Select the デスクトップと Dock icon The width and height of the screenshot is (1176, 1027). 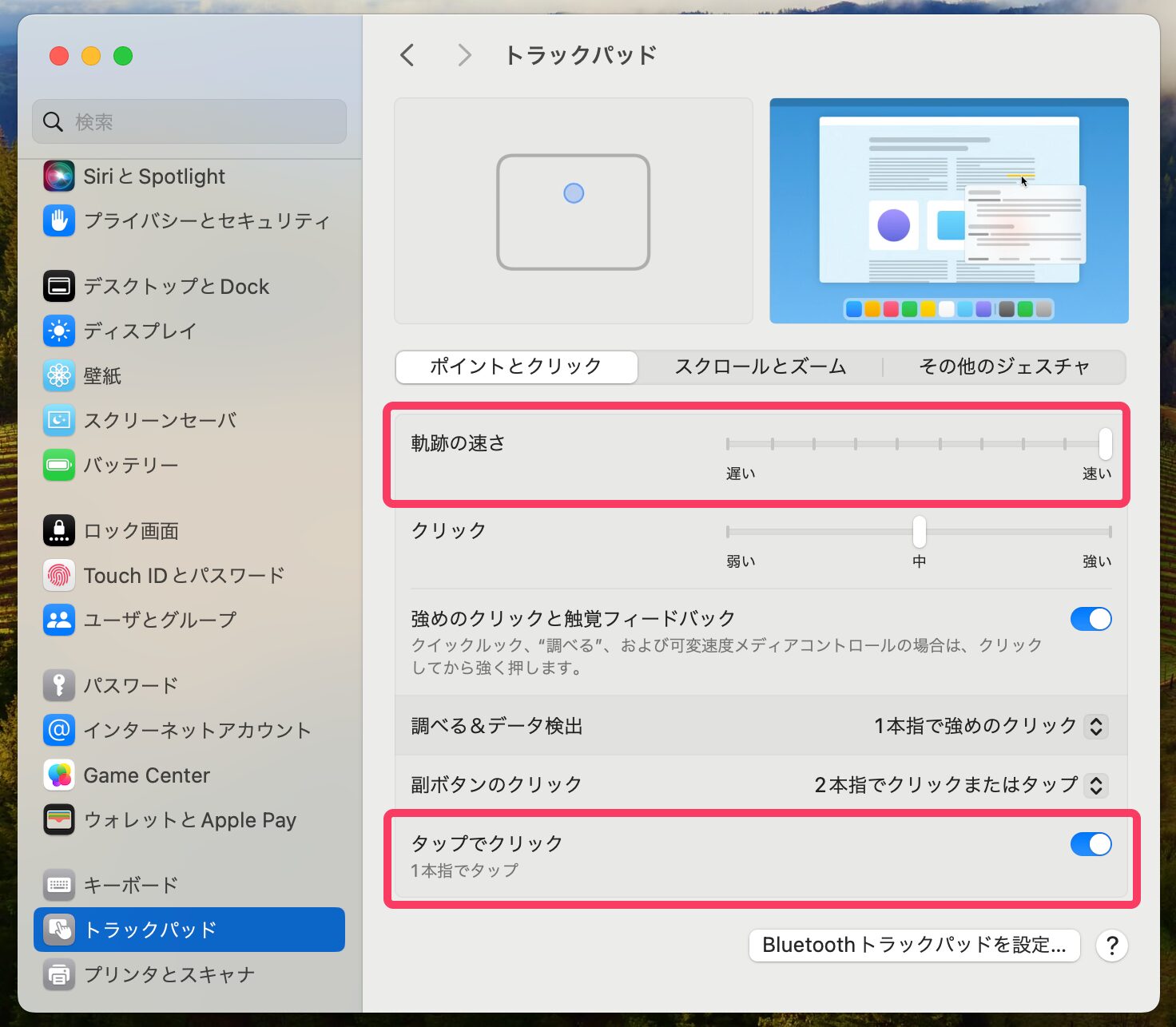tap(59, 286)
